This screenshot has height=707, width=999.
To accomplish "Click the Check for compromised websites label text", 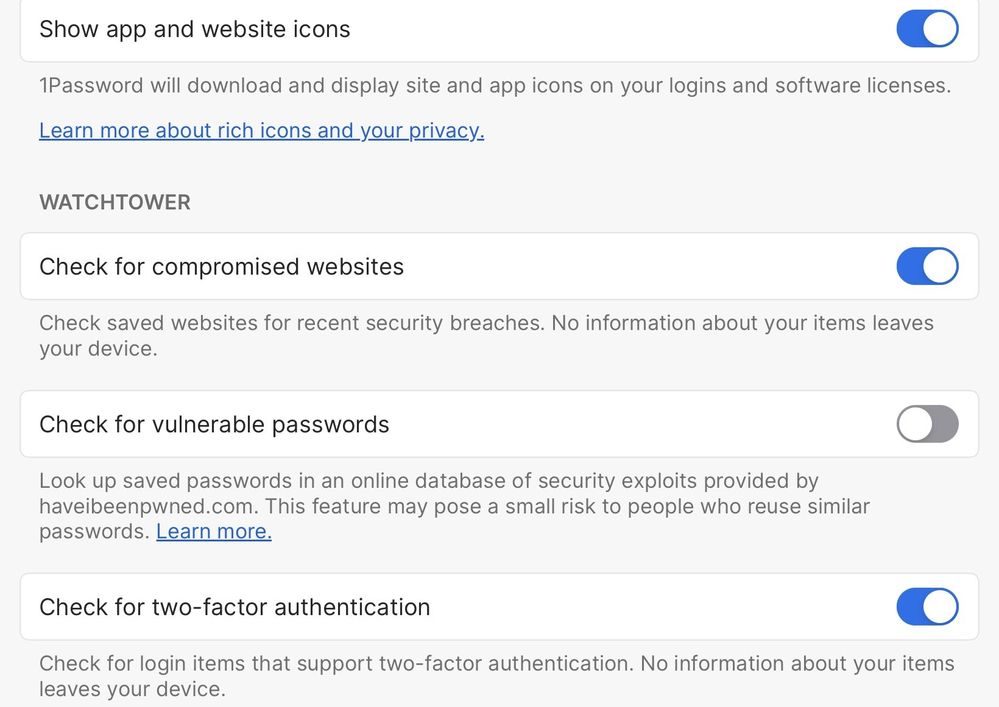I will coord(221,267).
